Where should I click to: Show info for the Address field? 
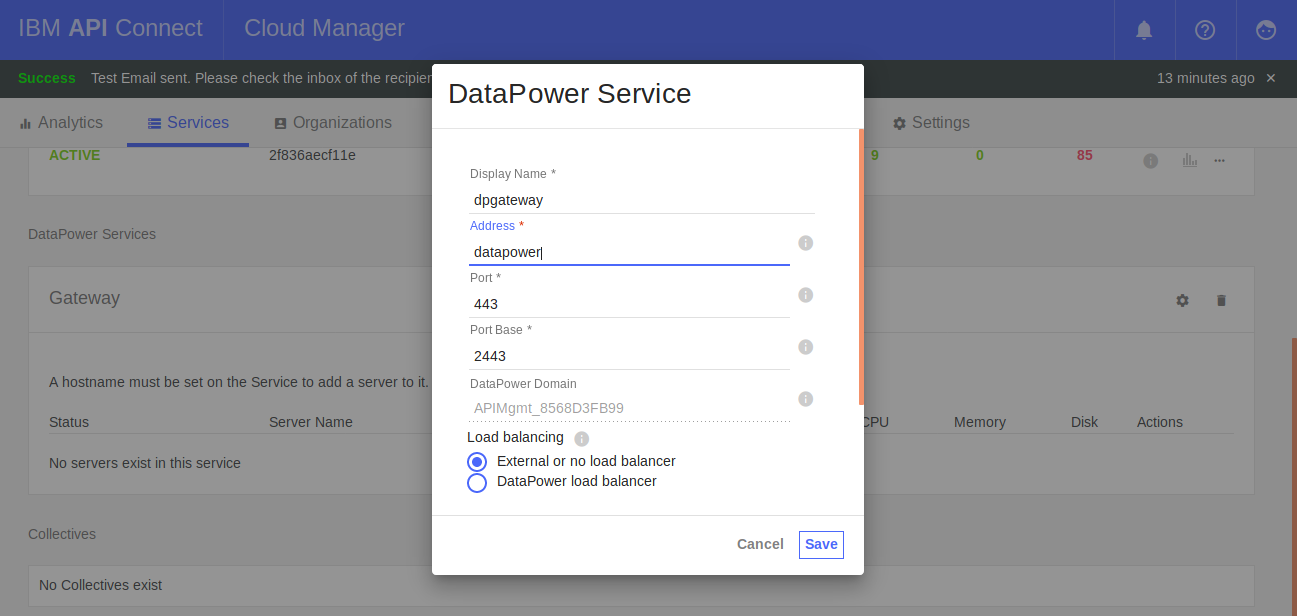805,243
